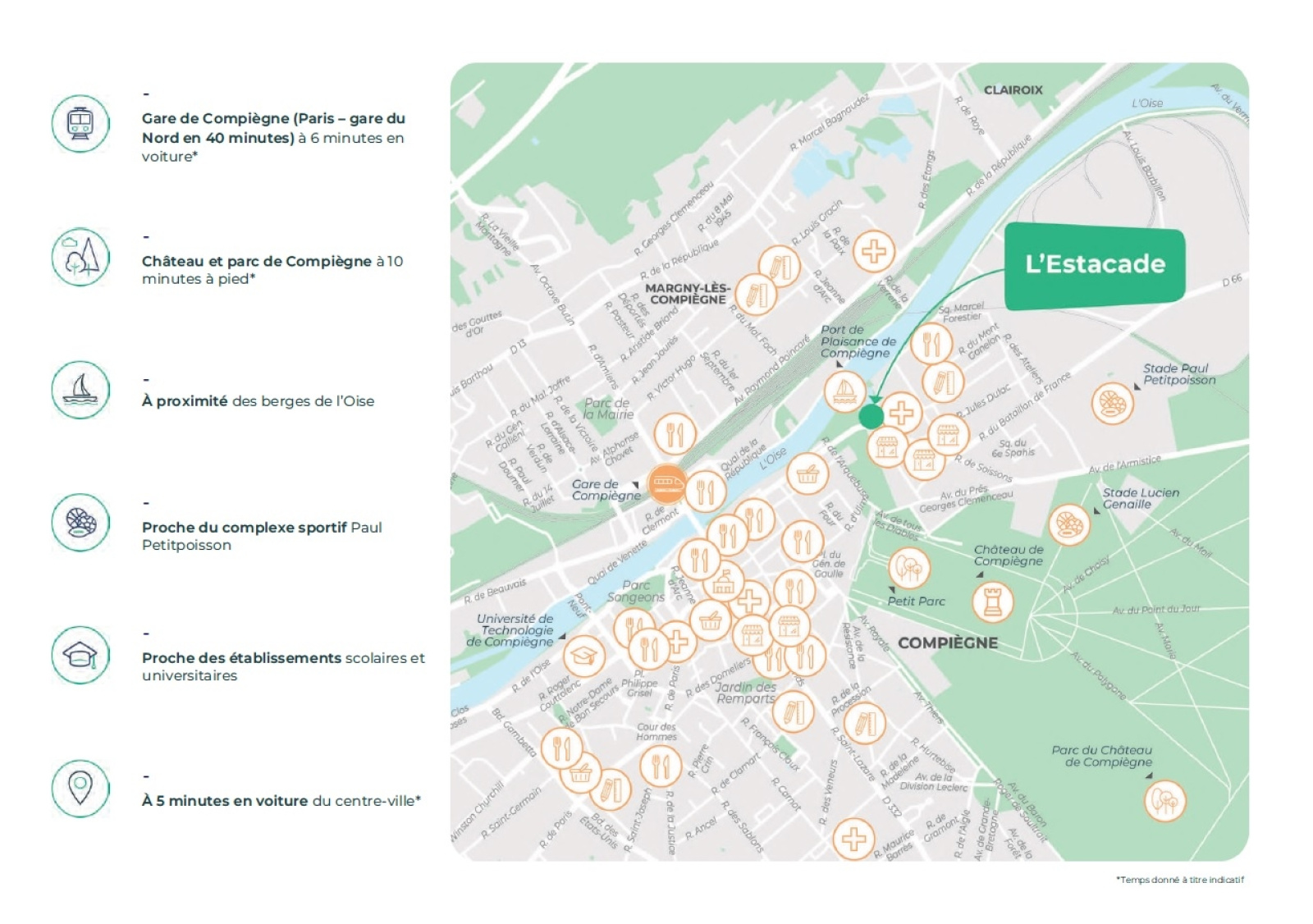Screen dimensions: 1313x924
Task: Click the tree marker at Parc du Château
Action: pos(1165,800)
